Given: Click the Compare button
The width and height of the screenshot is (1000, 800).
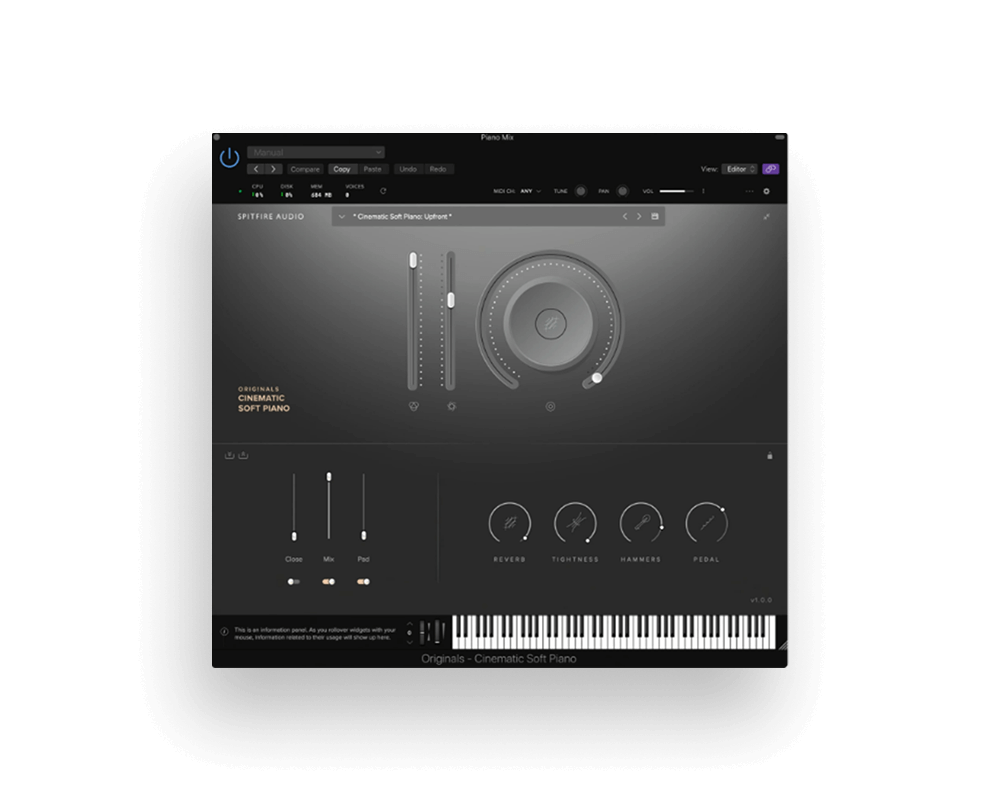Looking at the screenshot, I should pos(305,169).
